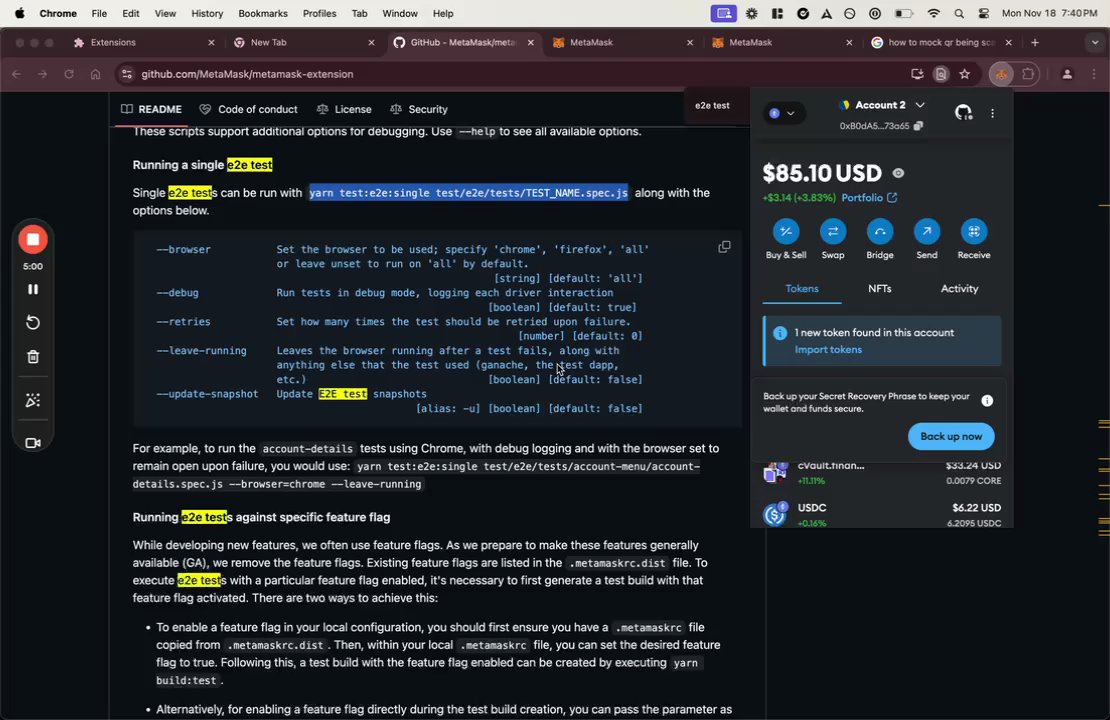Click the e2e test find-in-page field

[x=713, y=105]
